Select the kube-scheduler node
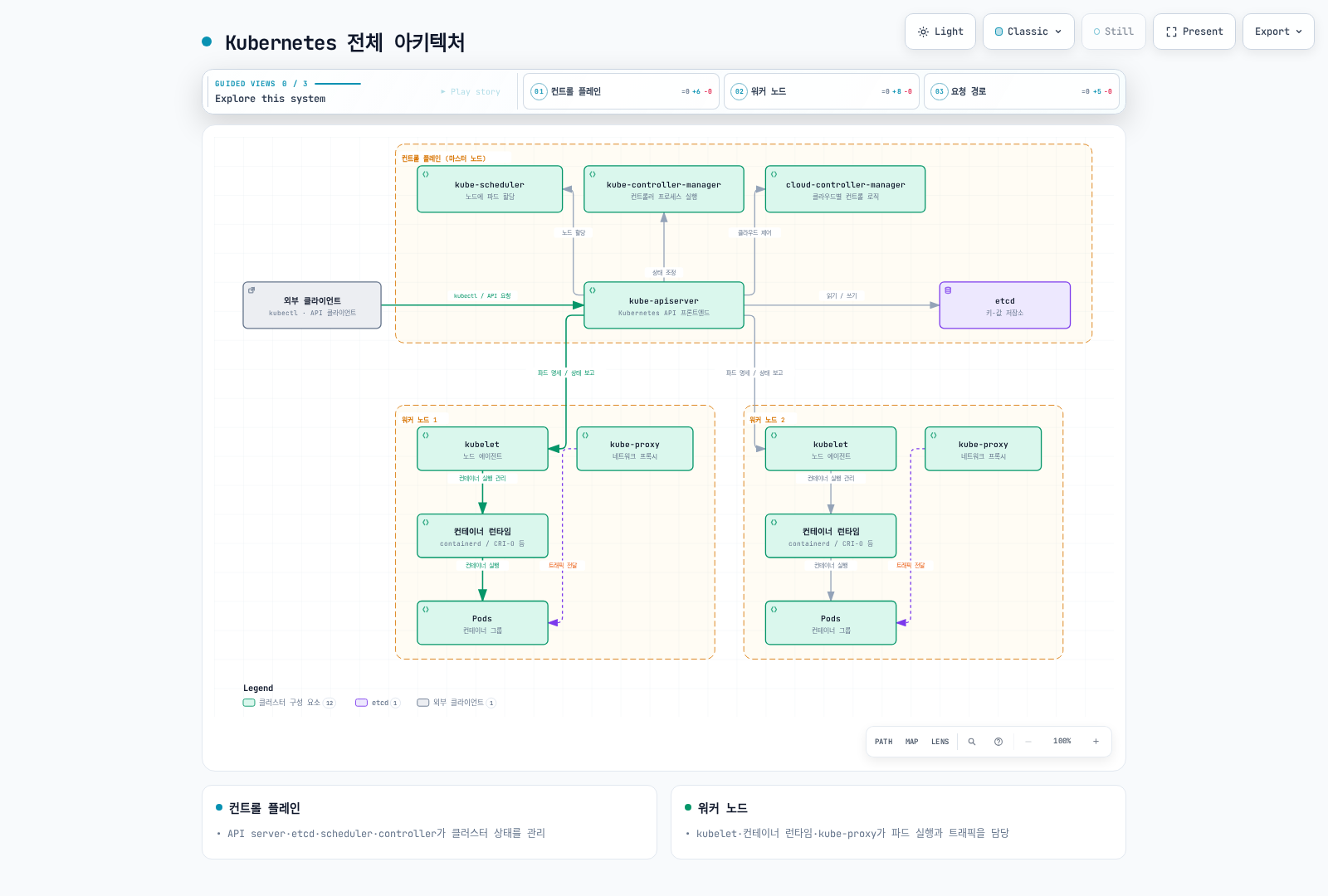Screen dimensions: 1328x896 click(x=490, y=189)
